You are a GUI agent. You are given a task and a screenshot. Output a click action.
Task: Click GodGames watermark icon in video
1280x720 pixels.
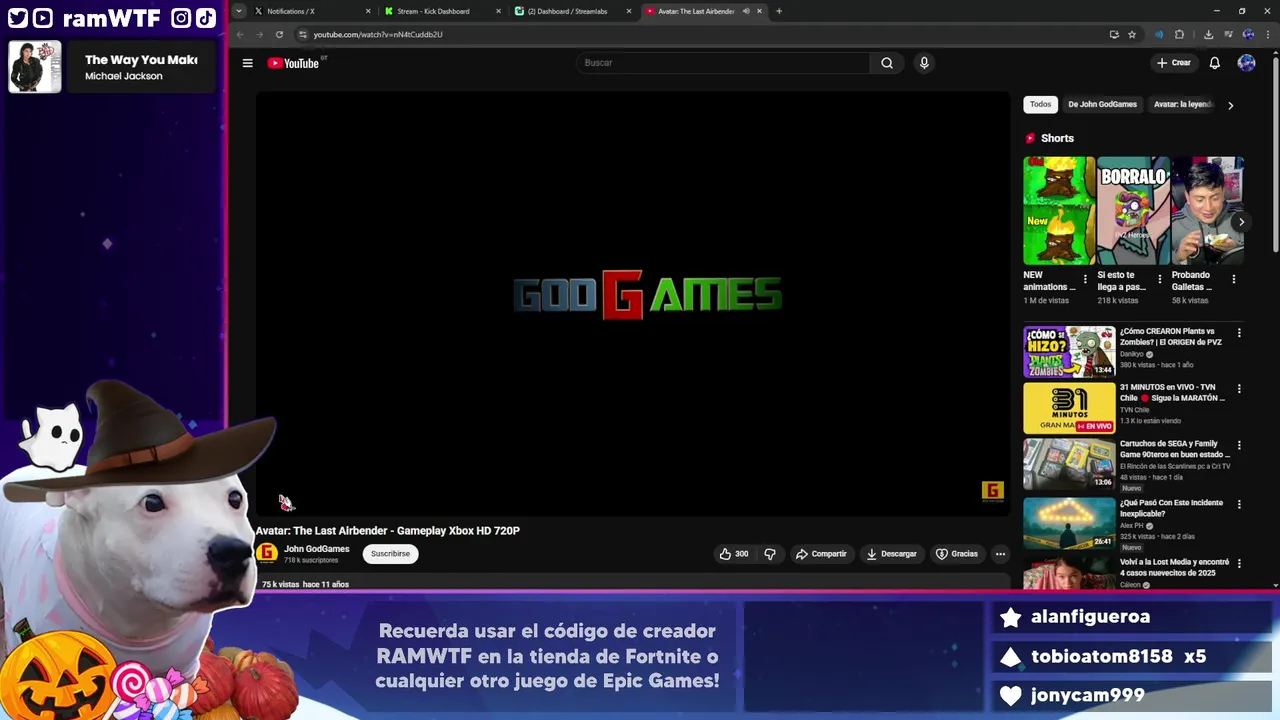pos(992,490)
